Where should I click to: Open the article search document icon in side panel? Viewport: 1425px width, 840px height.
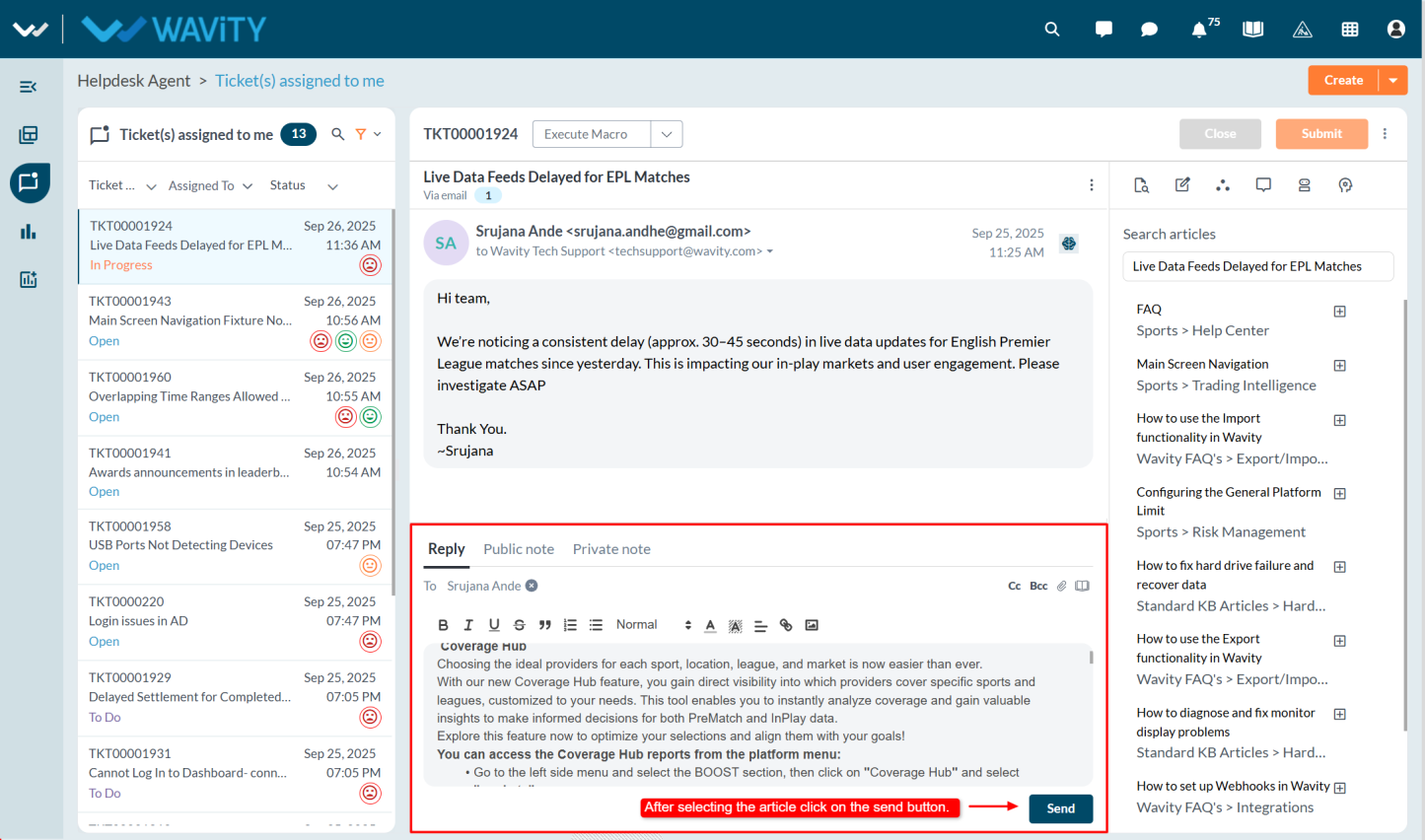click(1141, 185)
